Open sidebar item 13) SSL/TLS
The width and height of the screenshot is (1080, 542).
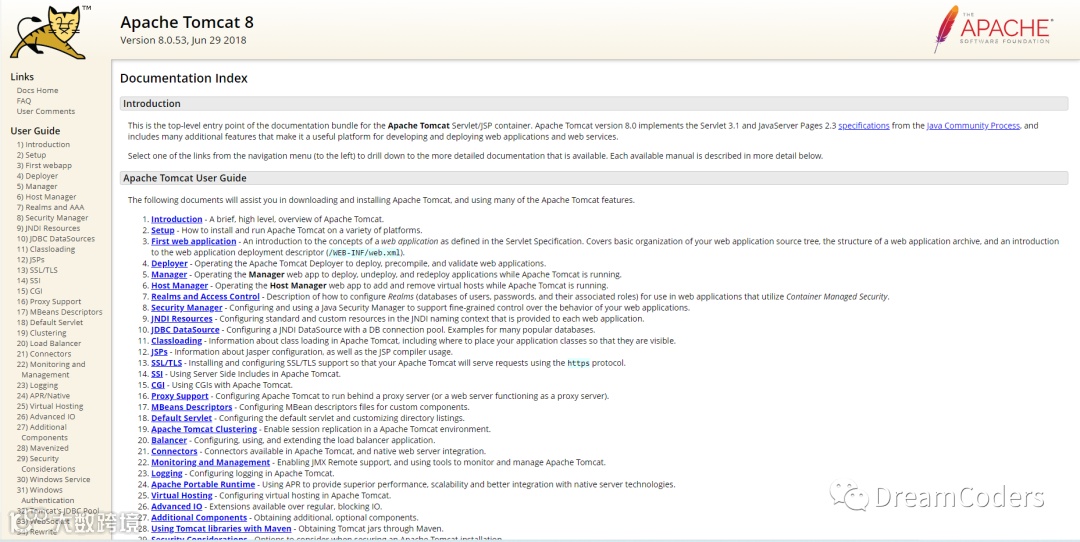[x=37, y=270]
